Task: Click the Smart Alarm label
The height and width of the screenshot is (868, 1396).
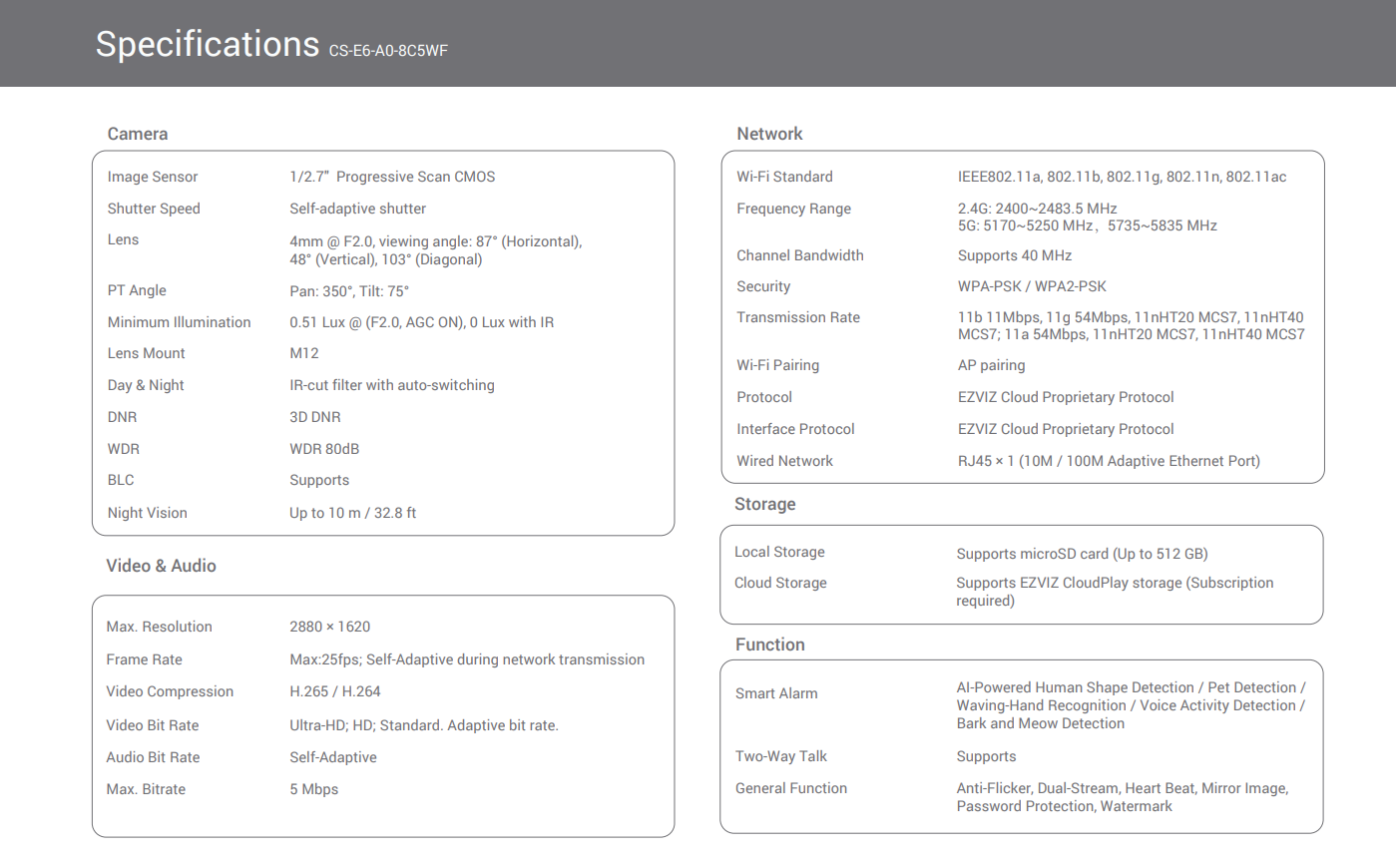Action: (776, 693)
